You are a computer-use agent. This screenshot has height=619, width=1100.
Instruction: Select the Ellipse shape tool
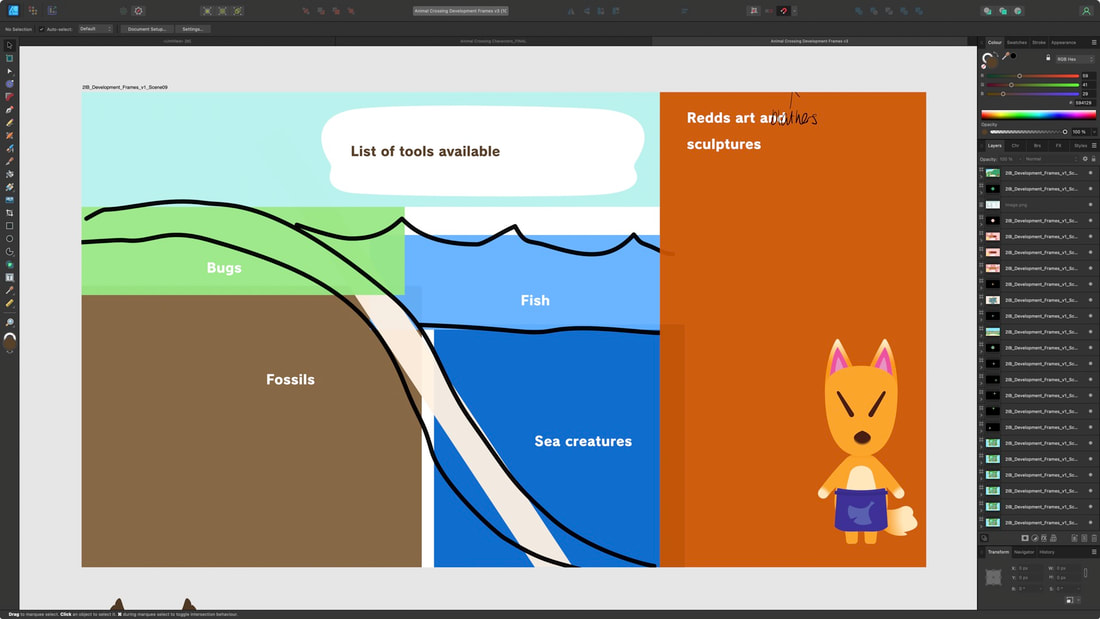10,239
